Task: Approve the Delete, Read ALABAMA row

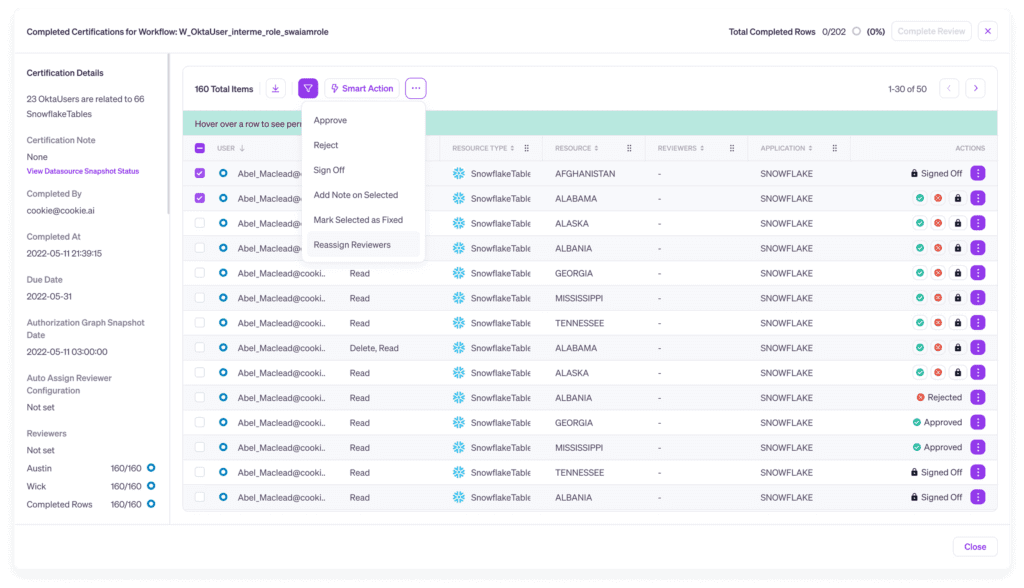Action: [x=920, y=348]
